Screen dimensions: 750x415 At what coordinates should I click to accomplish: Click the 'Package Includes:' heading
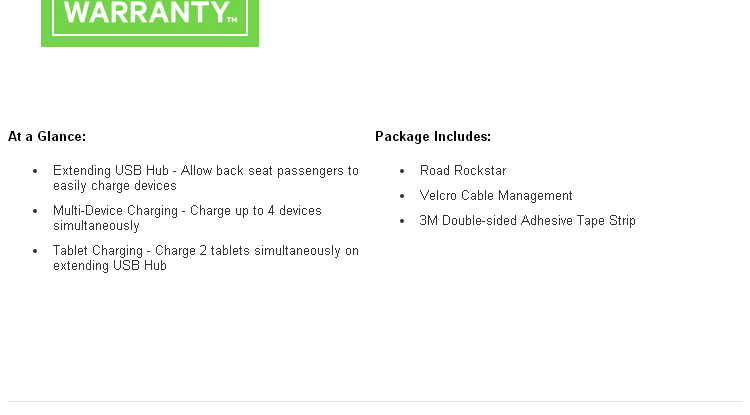(x=433, y=137)
